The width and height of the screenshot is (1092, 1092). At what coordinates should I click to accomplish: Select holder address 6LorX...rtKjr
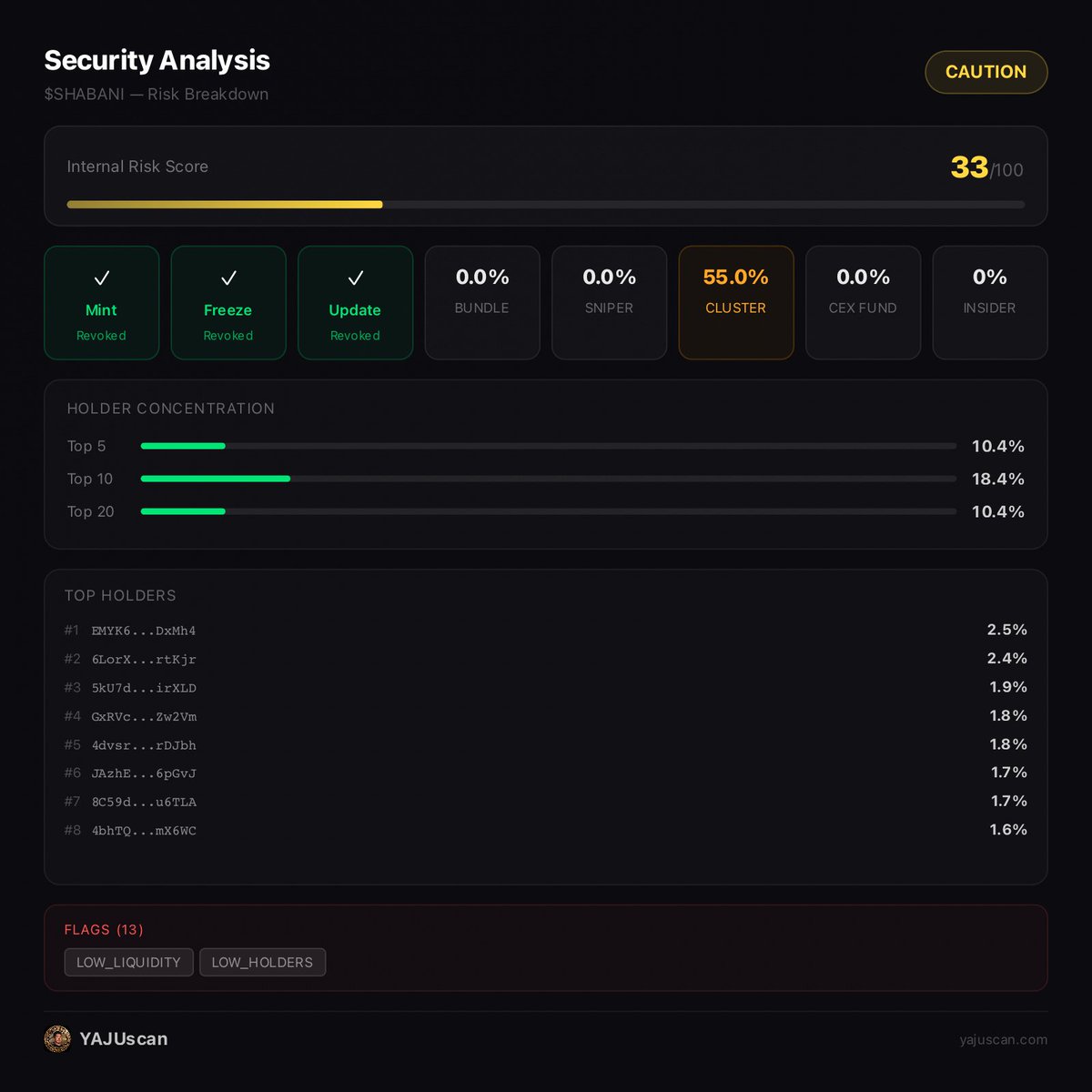(x=144, y=659)
